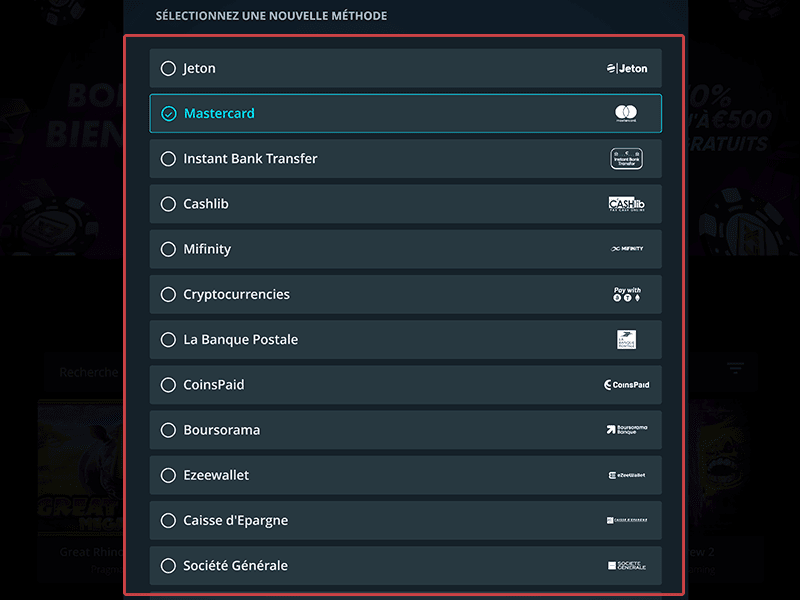This screenshot has width=800, height=600.
Task: Click the Ezeewallet logo icon
Action: click(x=627, y=475)
